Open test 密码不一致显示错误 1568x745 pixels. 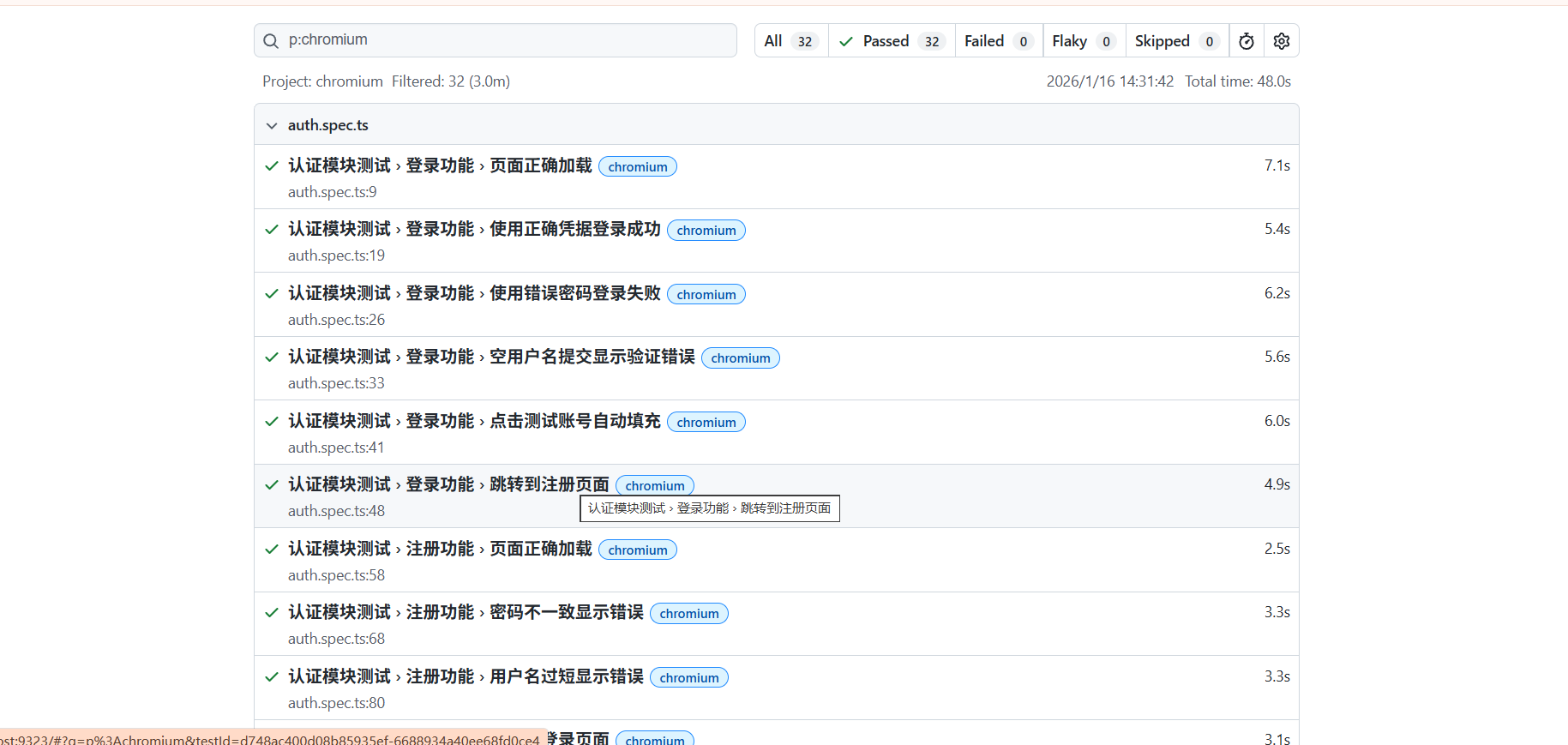(x=466, y=612)
